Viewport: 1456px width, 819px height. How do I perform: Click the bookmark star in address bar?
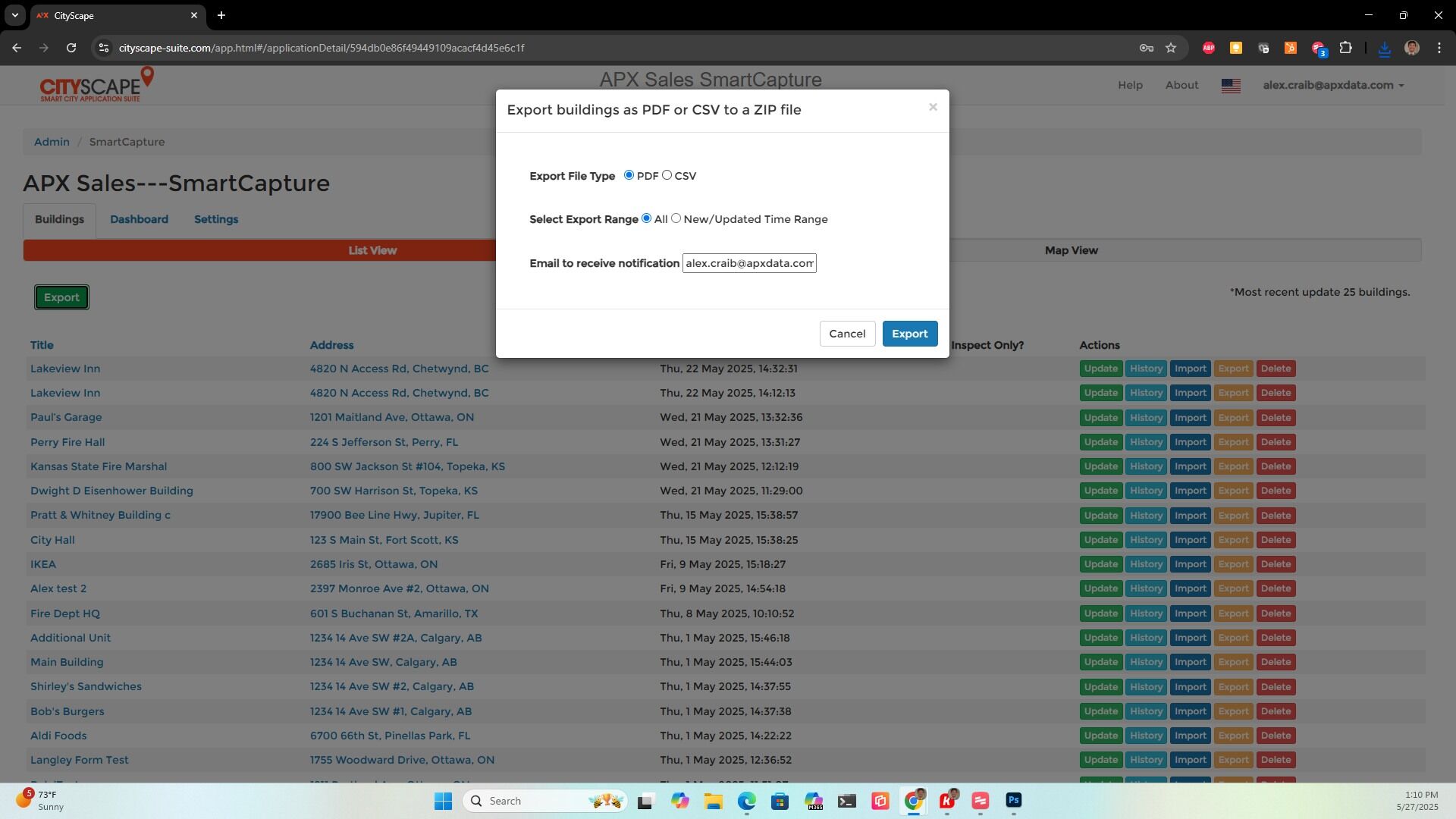click(1171, 48)
